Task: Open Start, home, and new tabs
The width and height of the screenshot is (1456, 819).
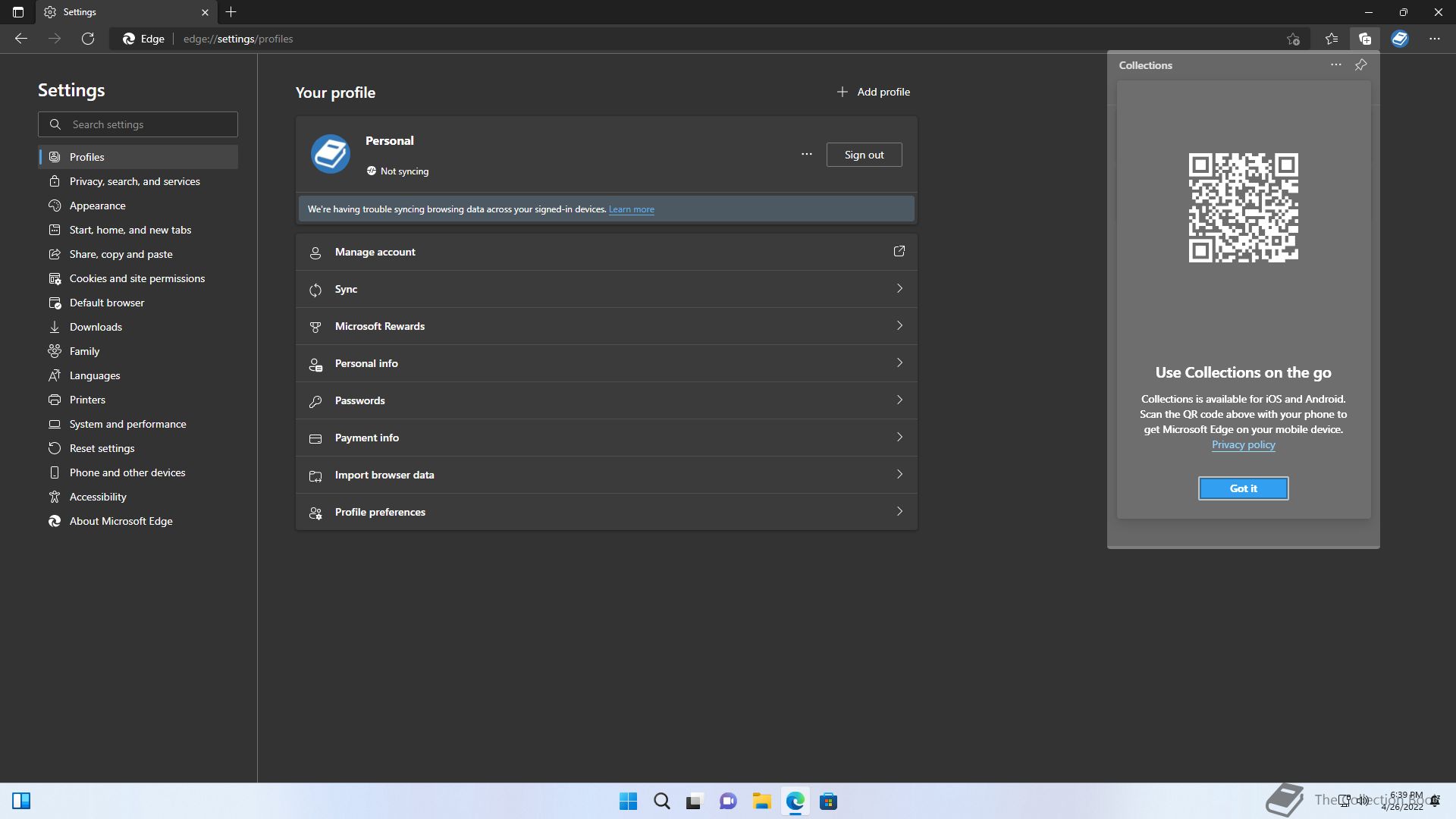Action: 138,230
